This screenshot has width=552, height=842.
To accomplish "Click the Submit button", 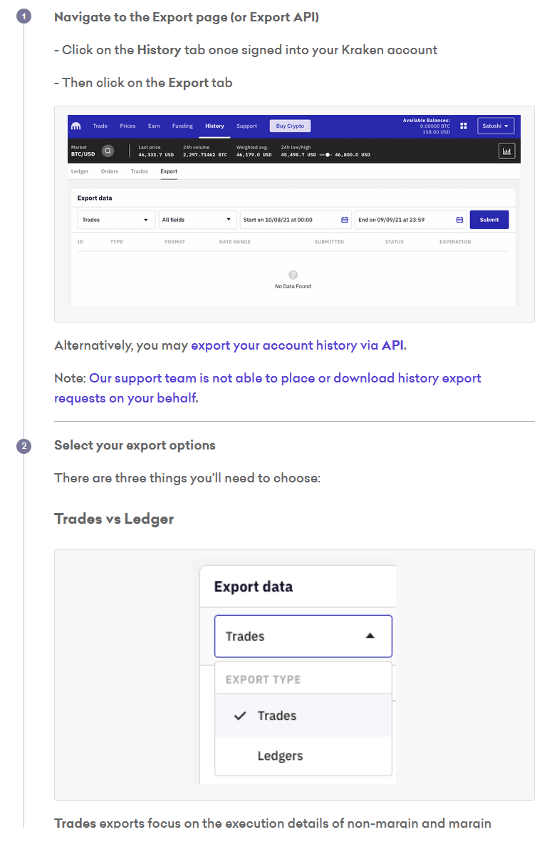I will [489, 220].
